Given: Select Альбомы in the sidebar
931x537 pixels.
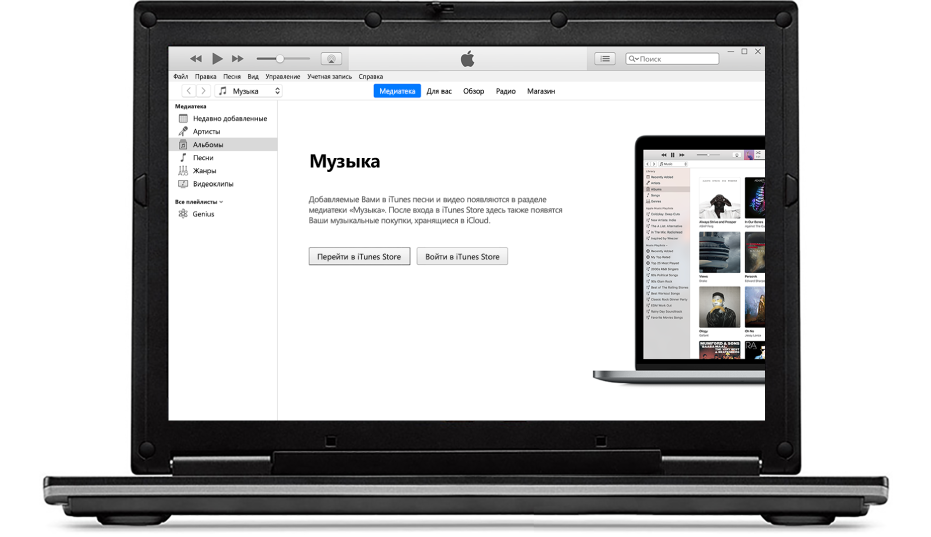Looking at the screenshot, I should coord(223,144).
